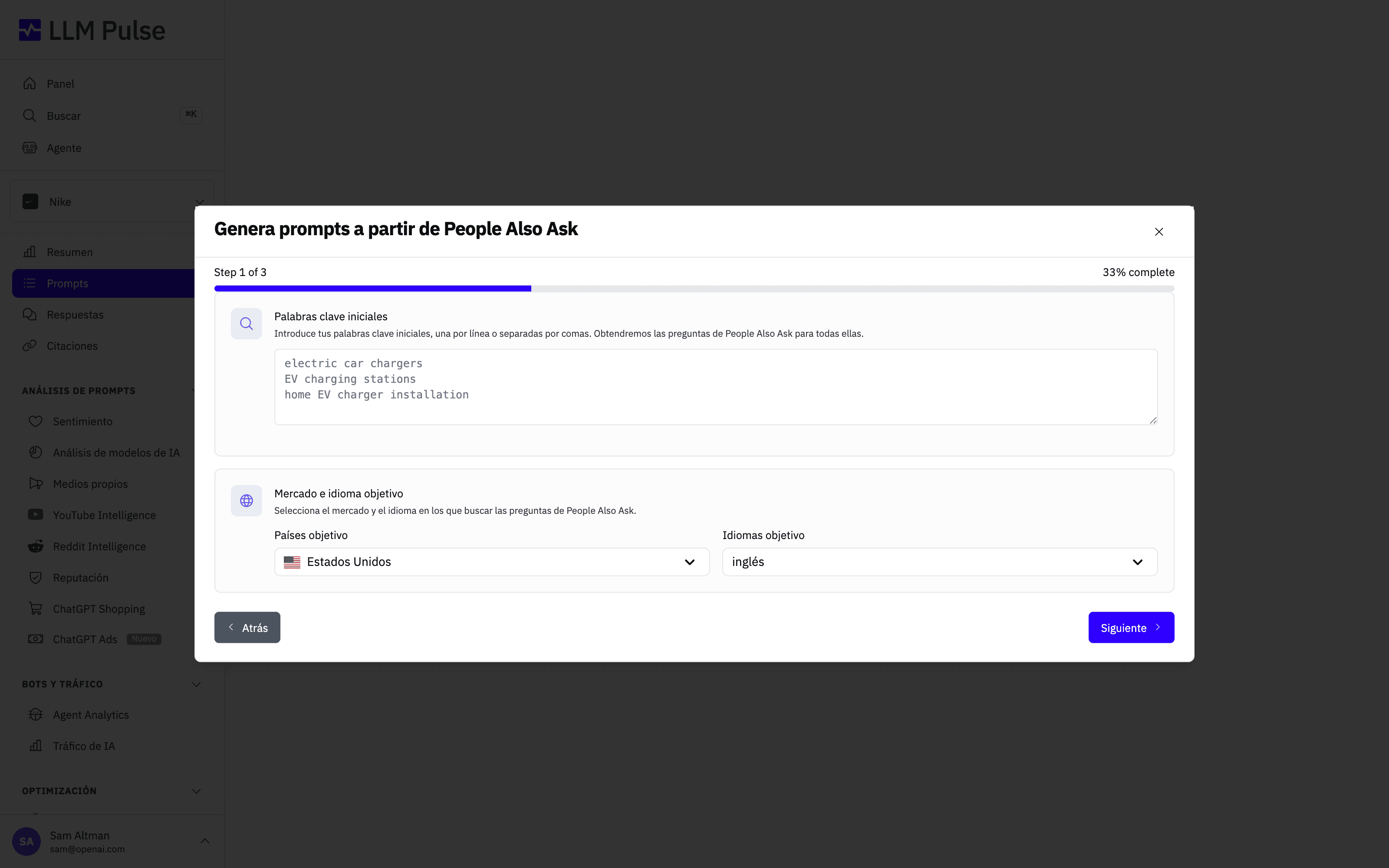The image size is (1389, 868).
Task: Click the textarea resize handle
Action: coord(1152,420)
